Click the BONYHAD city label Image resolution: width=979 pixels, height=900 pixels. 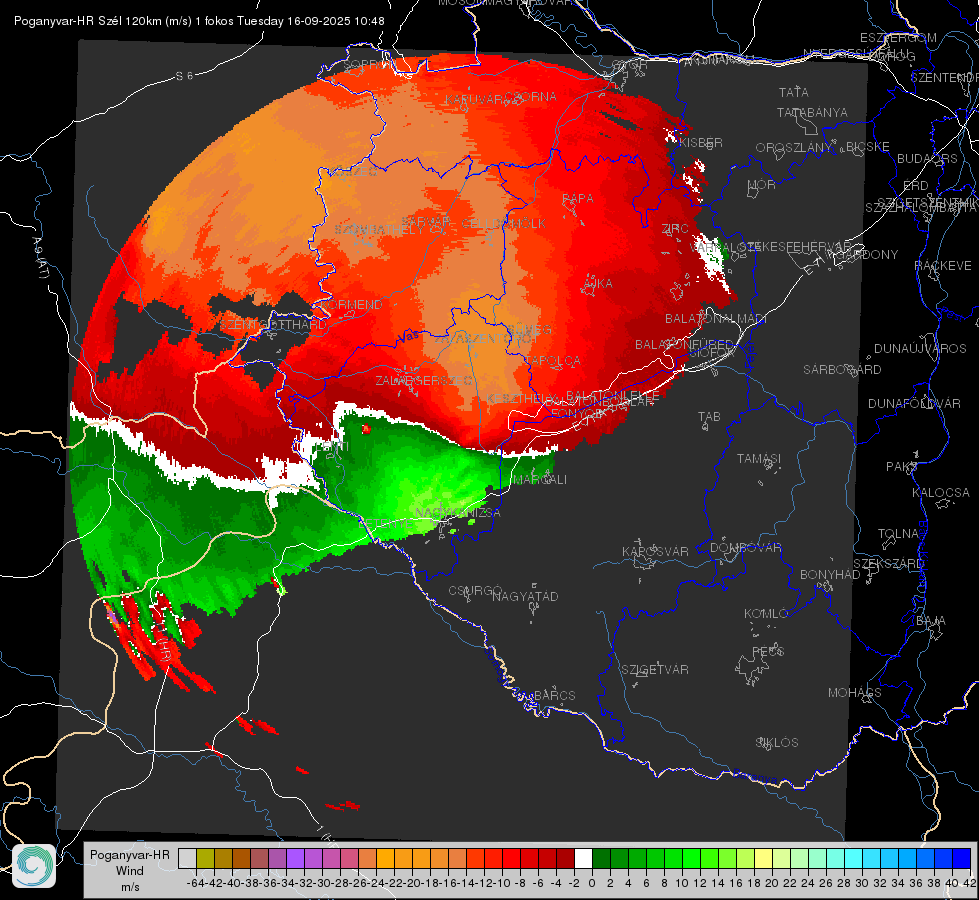click(x=830, y=575)
